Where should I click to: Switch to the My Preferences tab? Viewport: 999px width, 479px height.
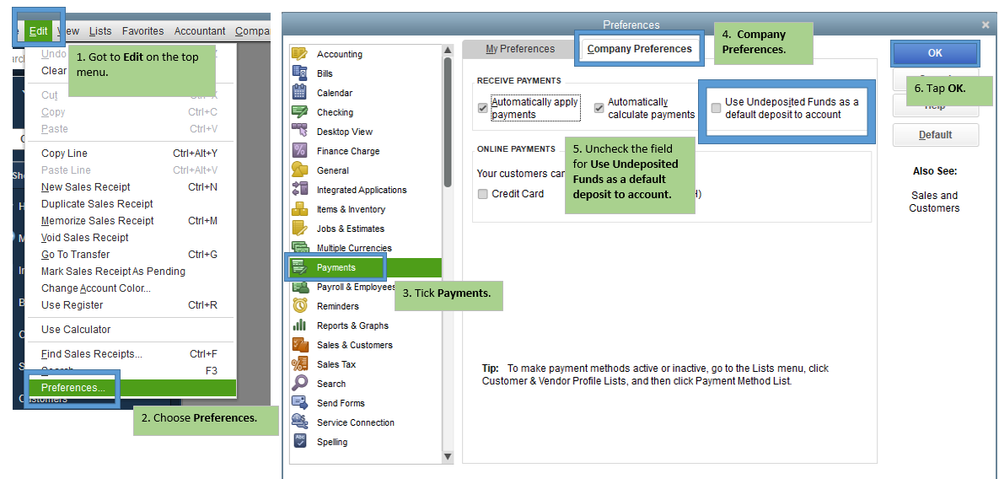click(520, 48)
